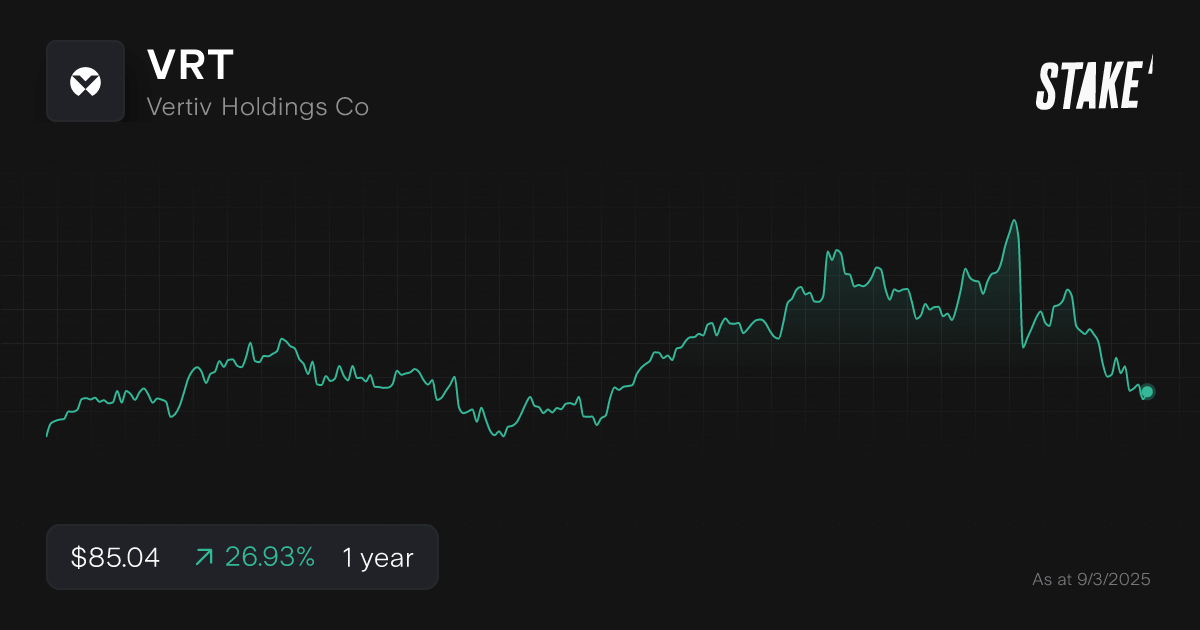Click the teal color of the percentage figure
This screenshot has height=630, width=1200.
point(269,557)
